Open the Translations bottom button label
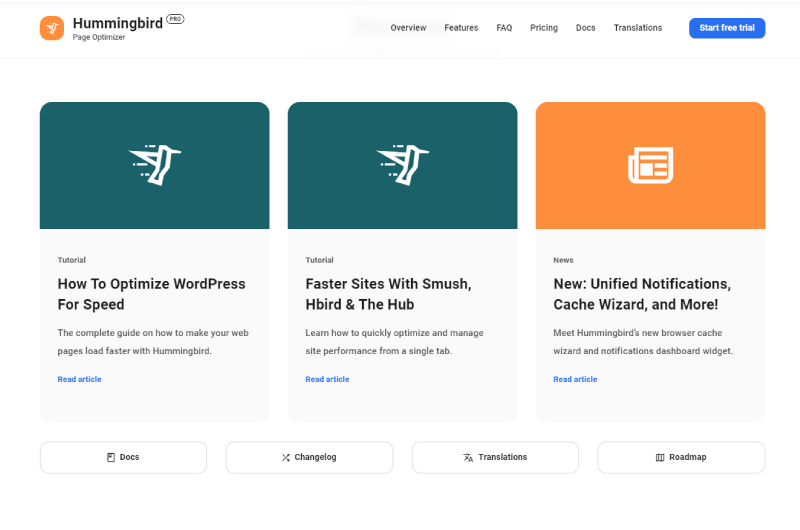This screenshot has height=530, width=800. (x=503, y=457)
